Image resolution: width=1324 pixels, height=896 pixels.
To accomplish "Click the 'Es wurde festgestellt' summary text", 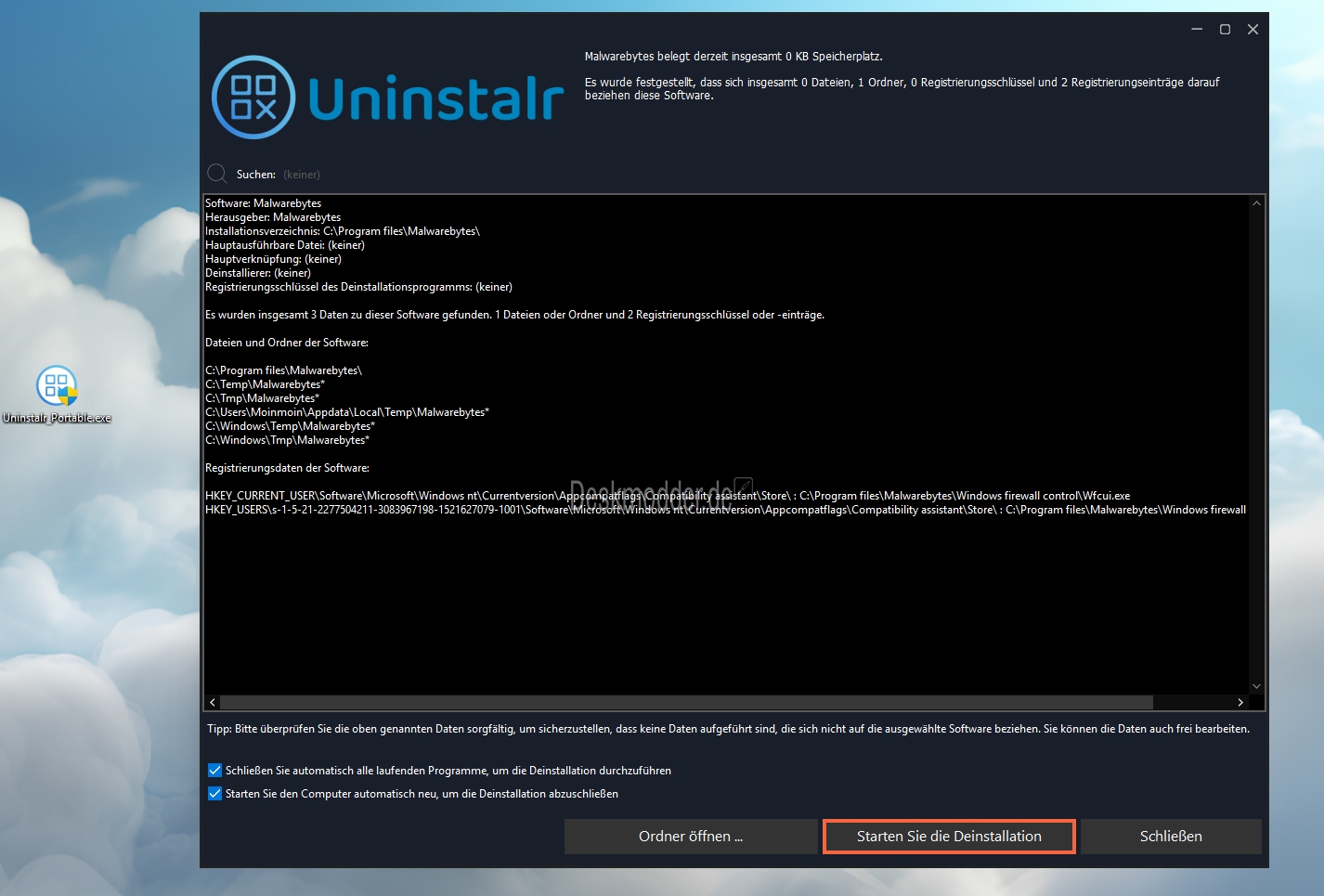I will pyautogui.click(x=902, y=89).
